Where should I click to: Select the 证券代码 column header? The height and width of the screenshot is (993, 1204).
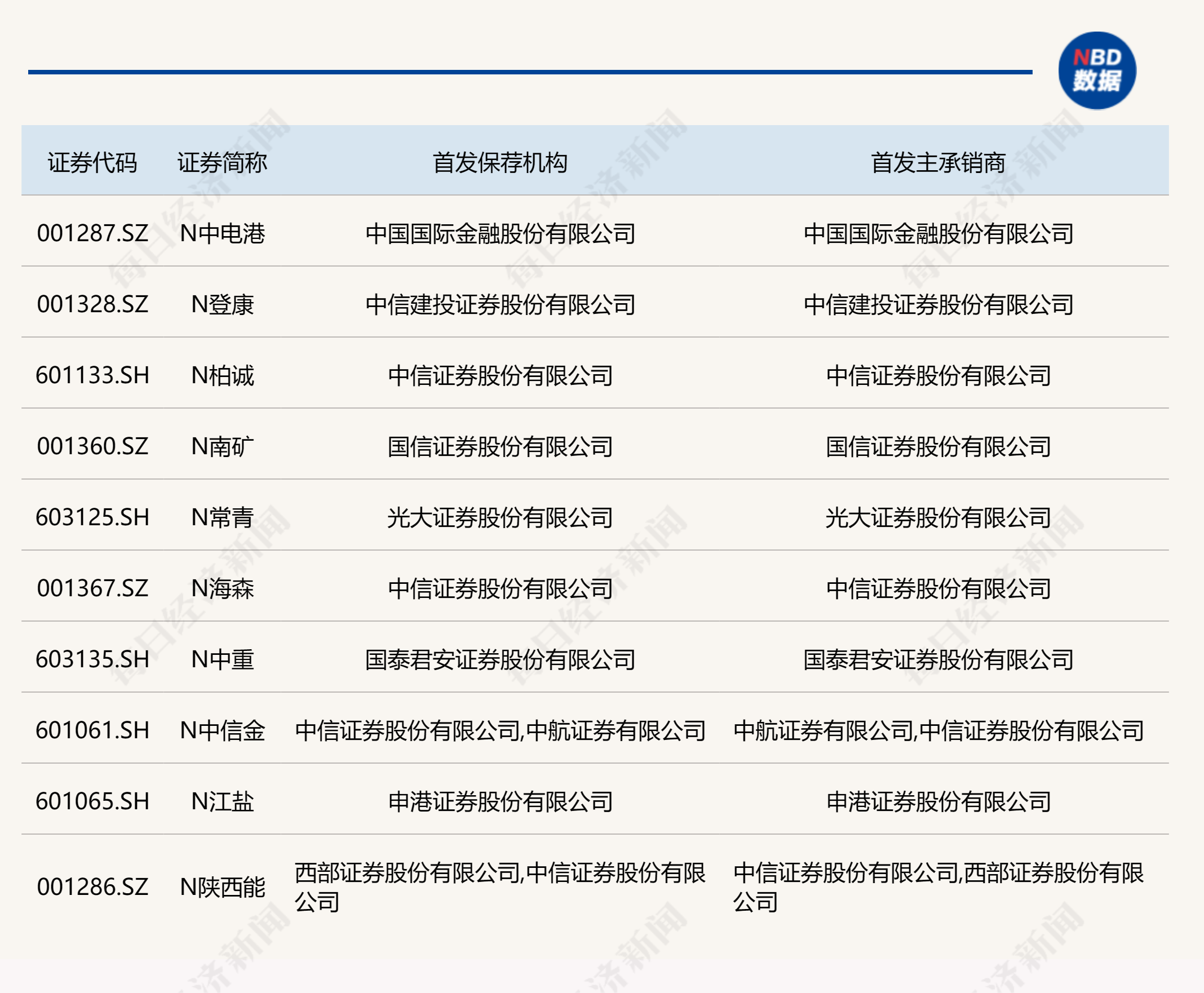point(92,162)
